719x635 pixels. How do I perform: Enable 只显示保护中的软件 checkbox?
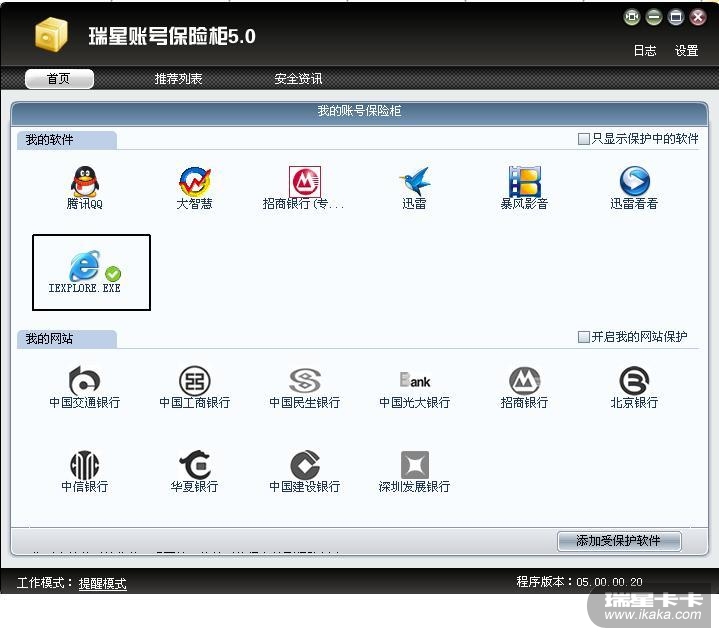tap(583, 138)
